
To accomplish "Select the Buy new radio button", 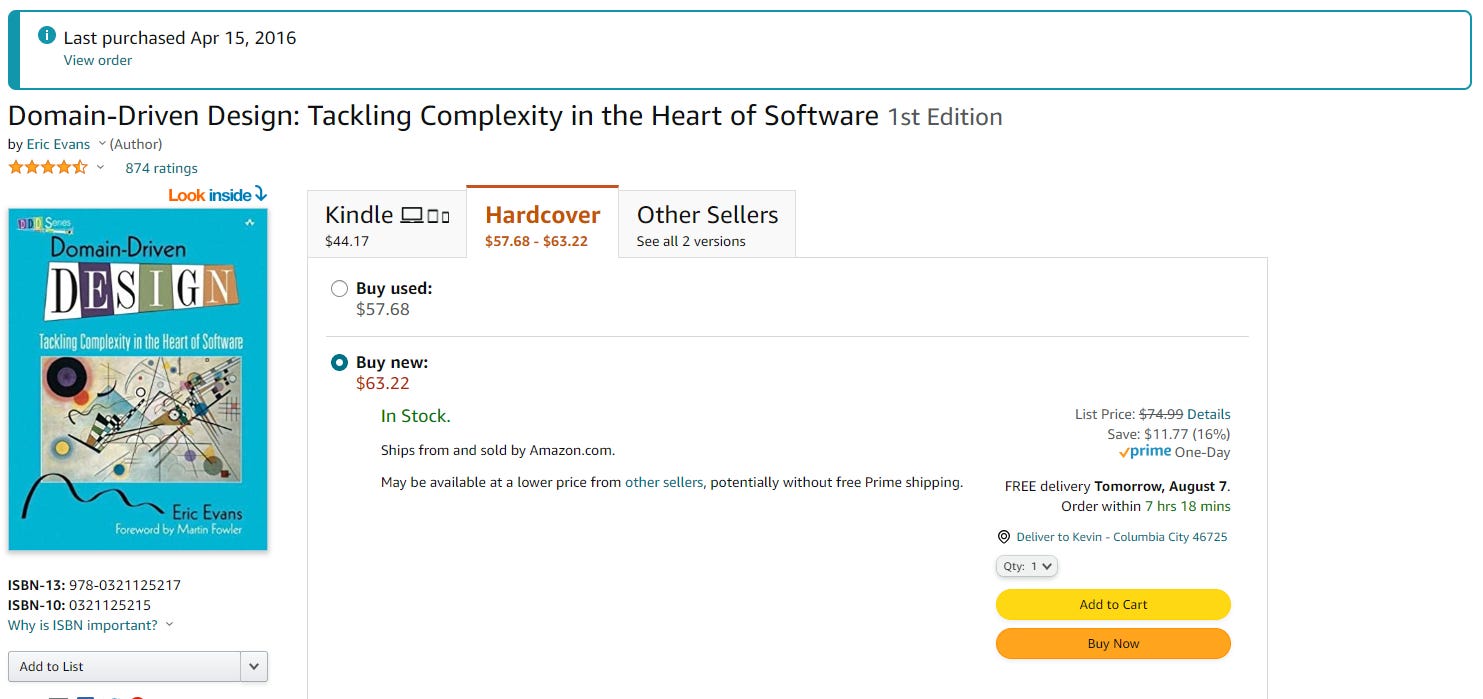I will pyautogui.click(x=340, y=363).
